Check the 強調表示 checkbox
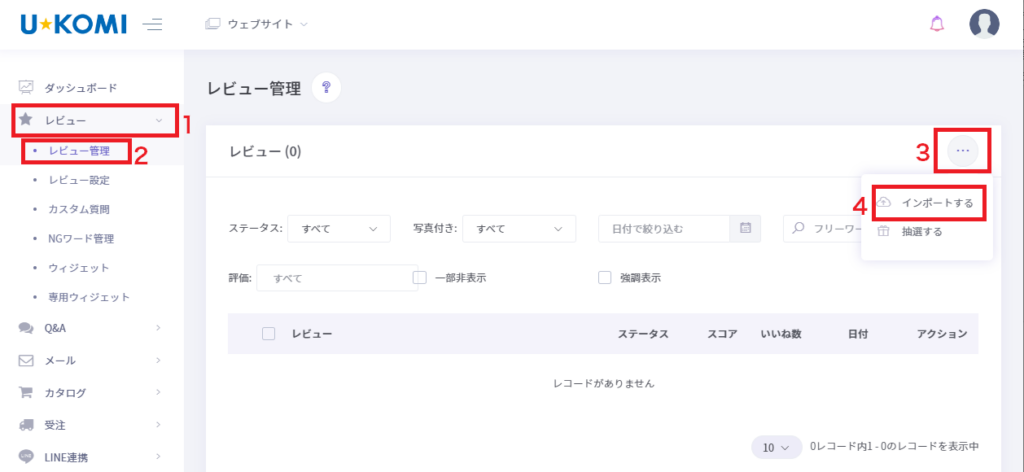This screenshot has height=472, width=1024. point(604,278)
